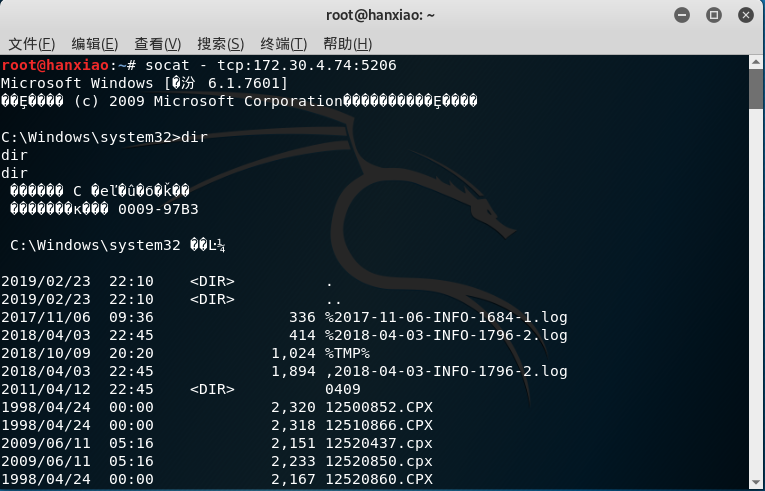765x491 pixels.
Task: Click the Microsoft Windows 6.1.7601 version line
Action: [144, 83]
